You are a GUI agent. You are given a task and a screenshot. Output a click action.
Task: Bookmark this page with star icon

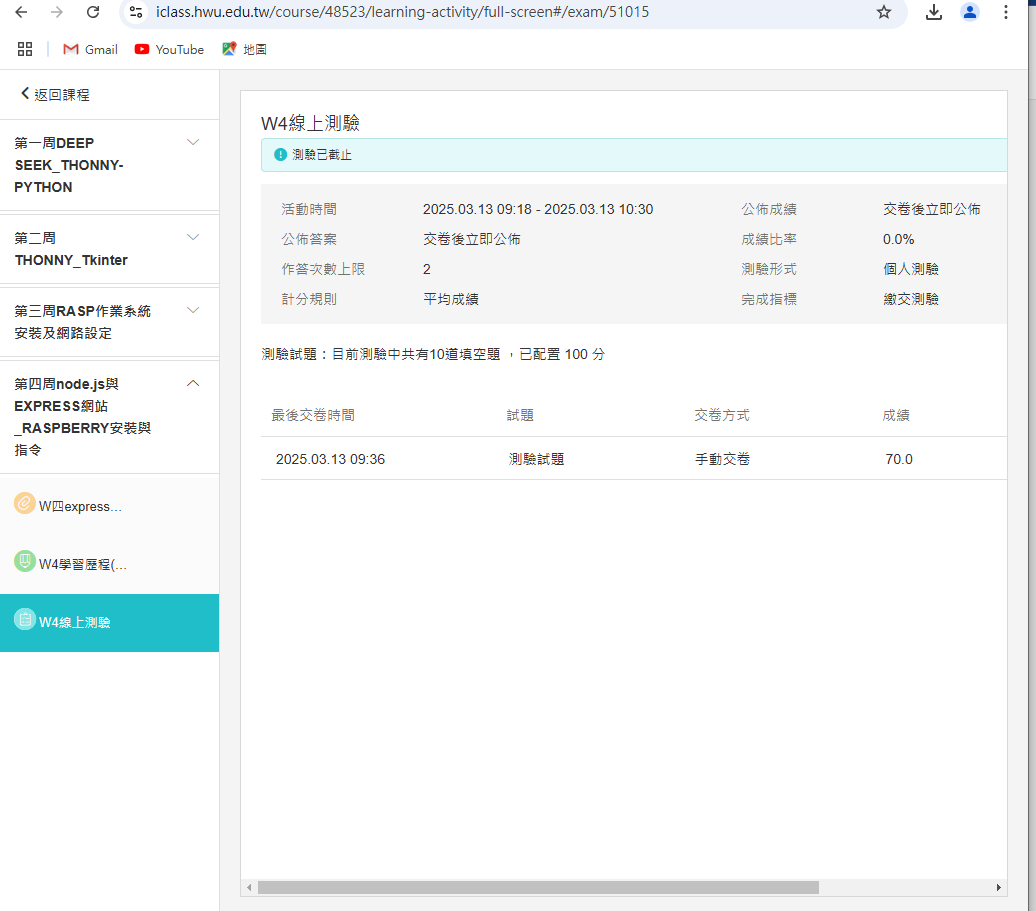pyautogui.click(x=883, y=12)
